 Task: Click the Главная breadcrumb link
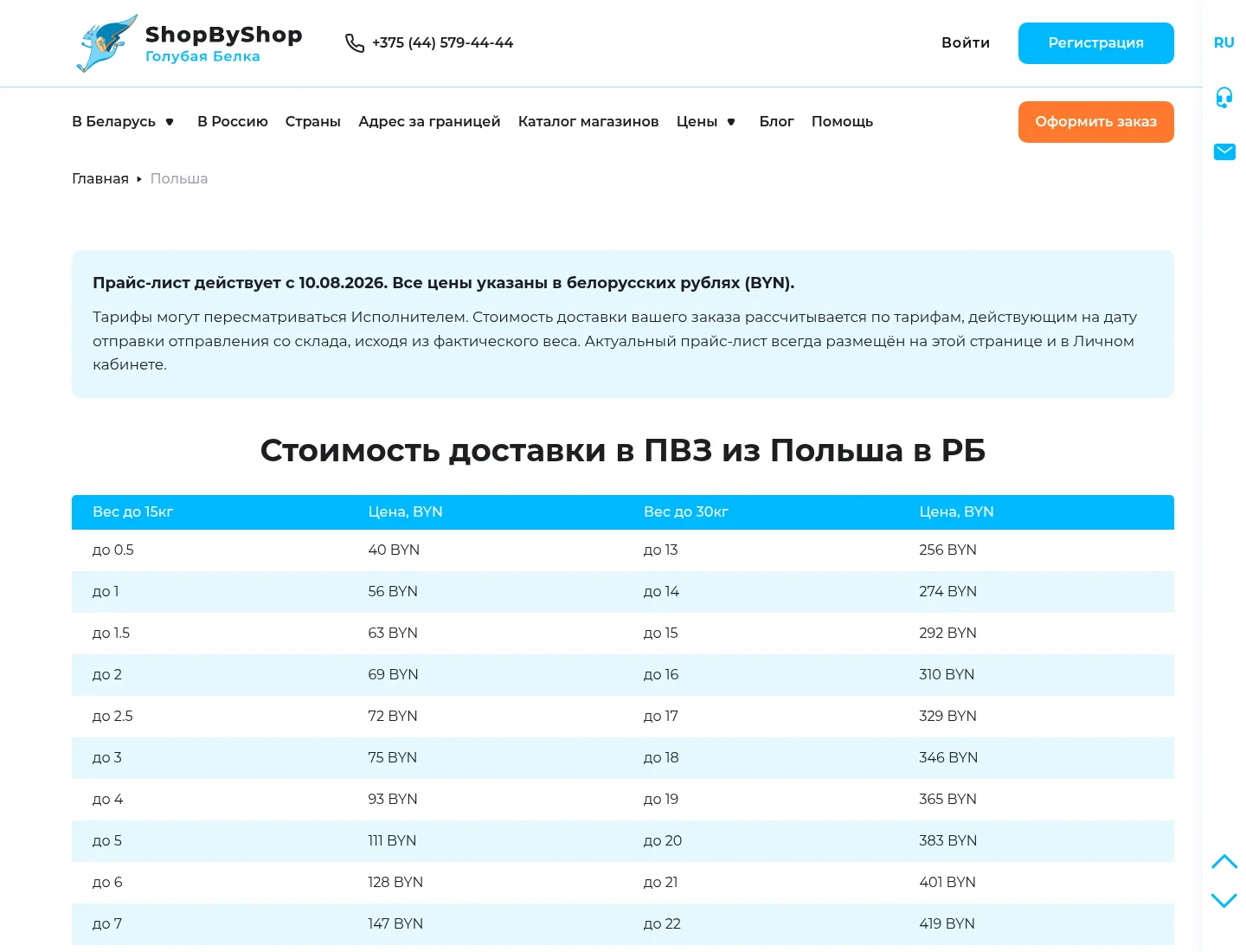100,179
